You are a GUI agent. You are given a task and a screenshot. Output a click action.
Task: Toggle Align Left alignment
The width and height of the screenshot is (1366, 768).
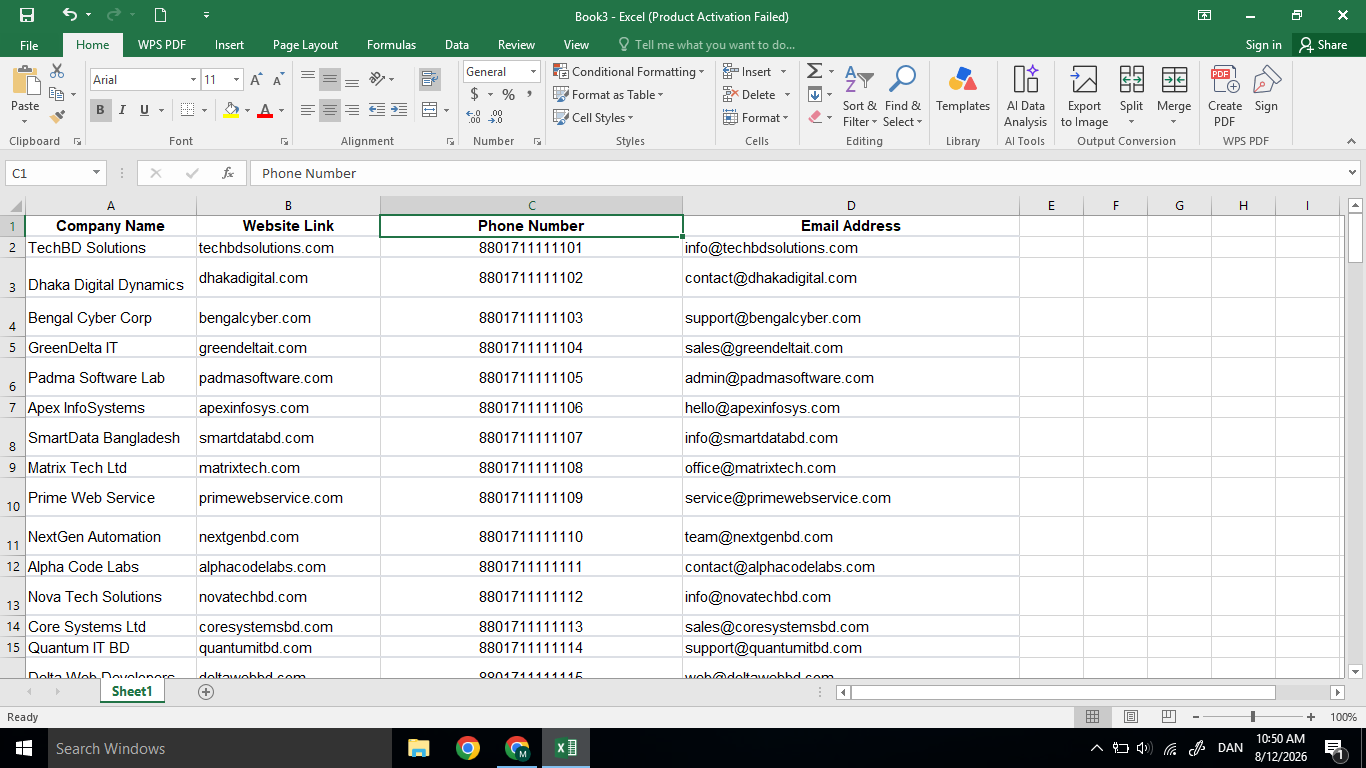pos(308,110)
